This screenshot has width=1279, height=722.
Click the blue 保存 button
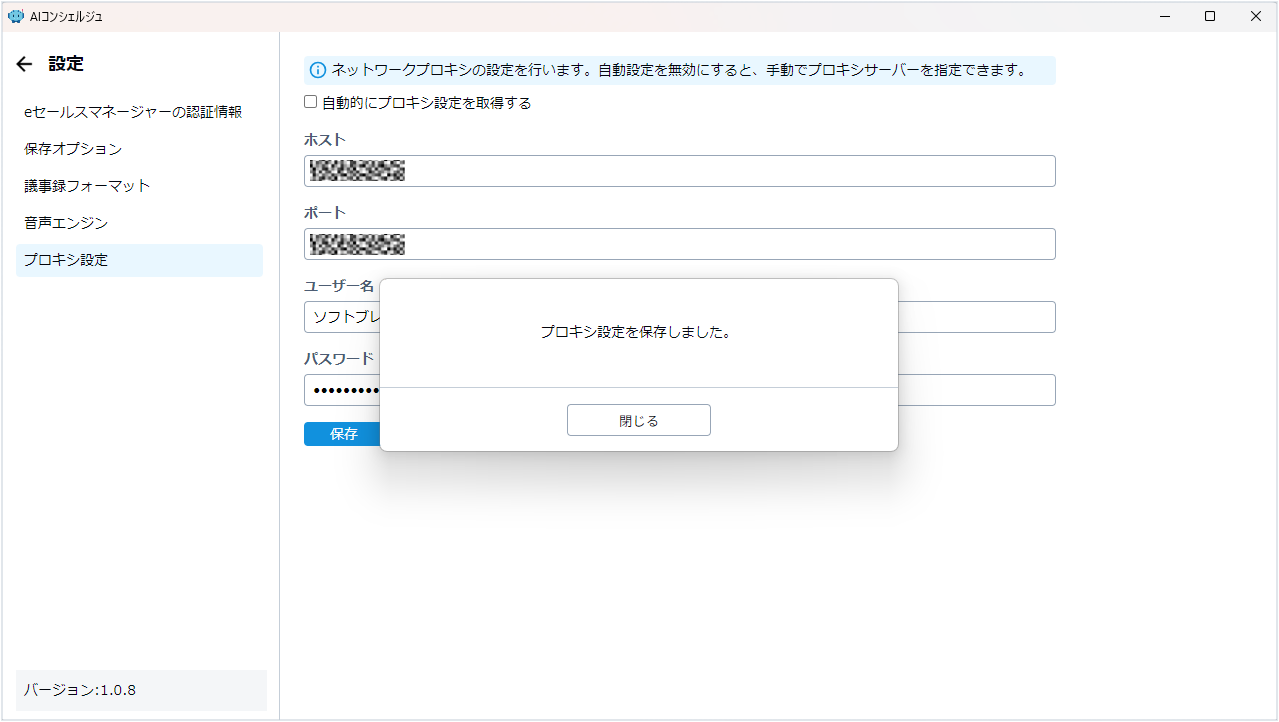(x=343, y=434)
